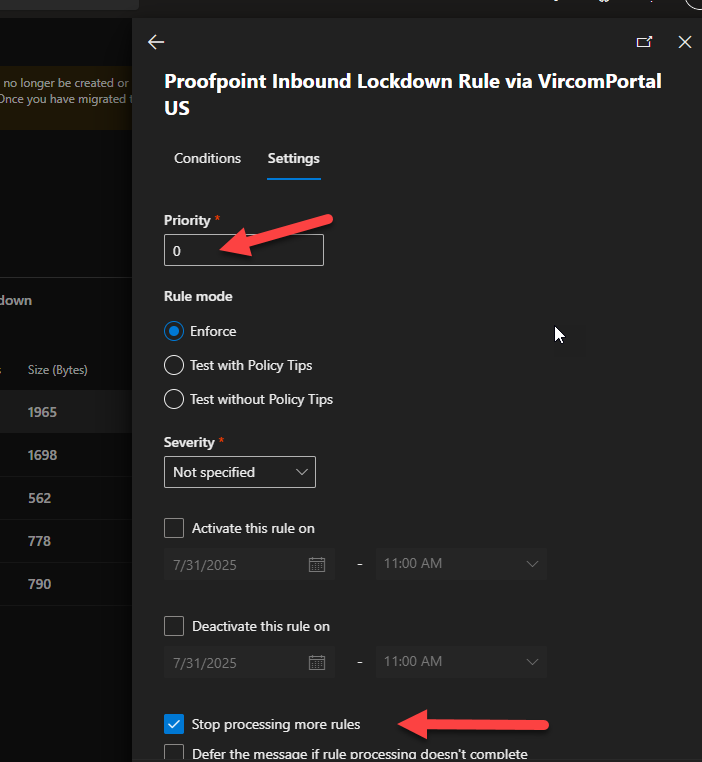
Task: Open calendar picker for deactivation date
Action: point(317,663)
